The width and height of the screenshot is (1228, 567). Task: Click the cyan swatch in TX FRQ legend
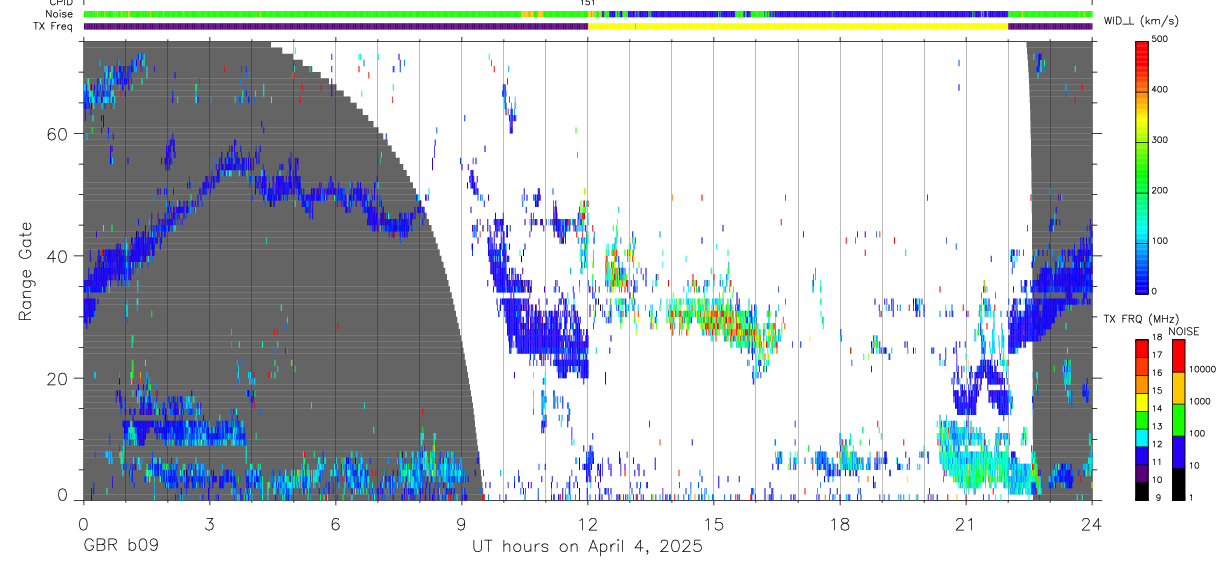pos(1142,437)
